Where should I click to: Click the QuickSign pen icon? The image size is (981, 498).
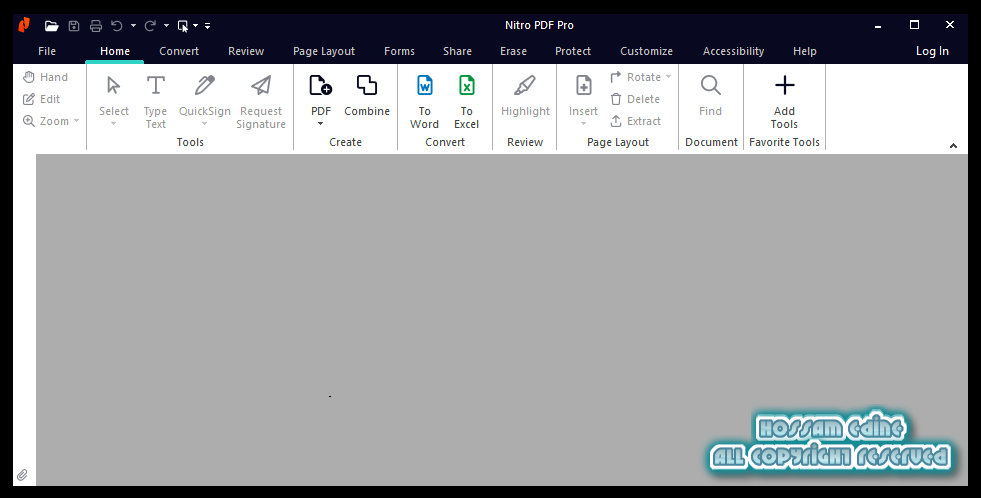tap(205, 86)
